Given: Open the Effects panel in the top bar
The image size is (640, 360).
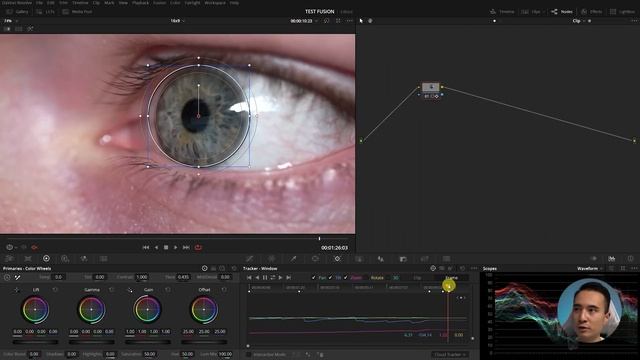Looking at the screenshot, I should click(592, 12).
